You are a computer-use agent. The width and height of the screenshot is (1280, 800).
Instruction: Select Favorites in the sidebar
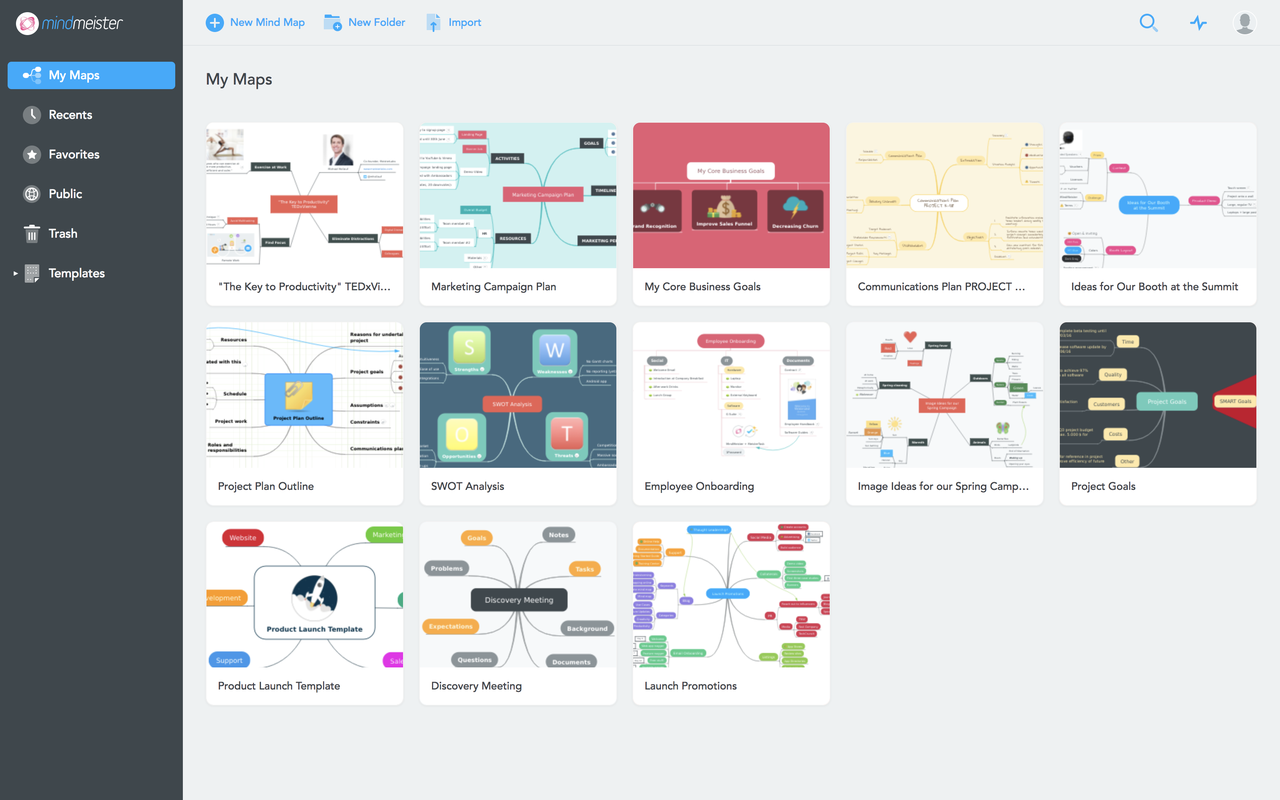click(71, 154)
